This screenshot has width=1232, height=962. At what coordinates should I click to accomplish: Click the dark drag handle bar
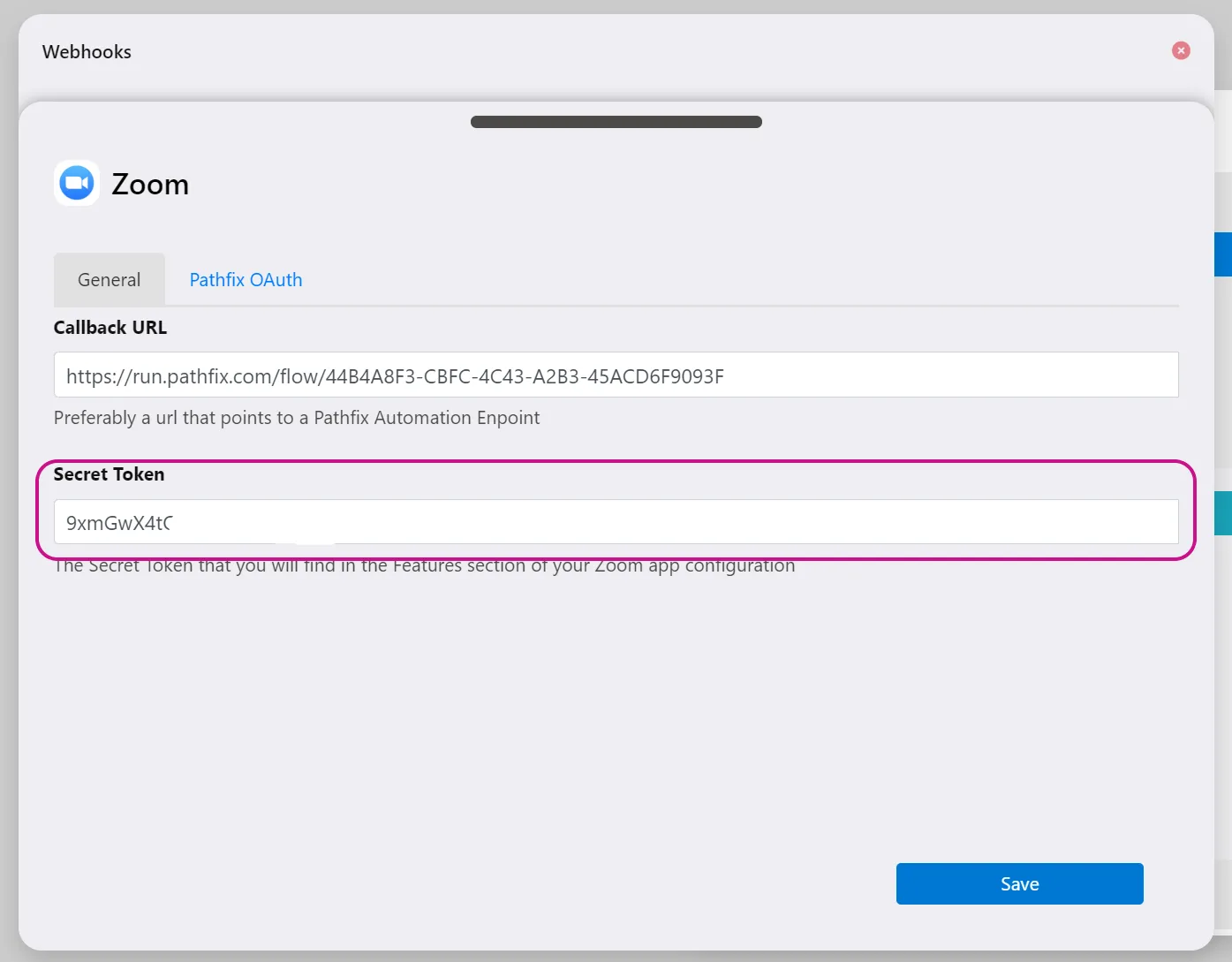pos(616,122)
